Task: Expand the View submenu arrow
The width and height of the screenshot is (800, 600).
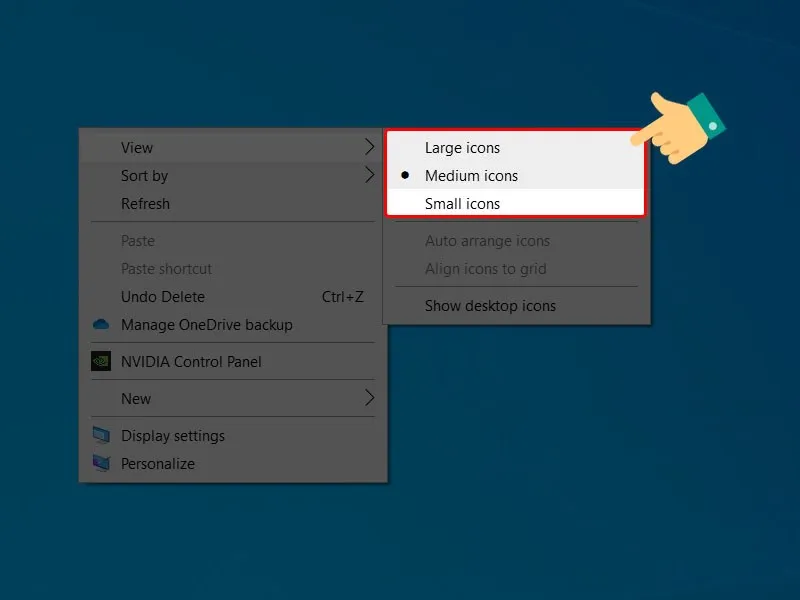Action: click(x=370, y=147)
